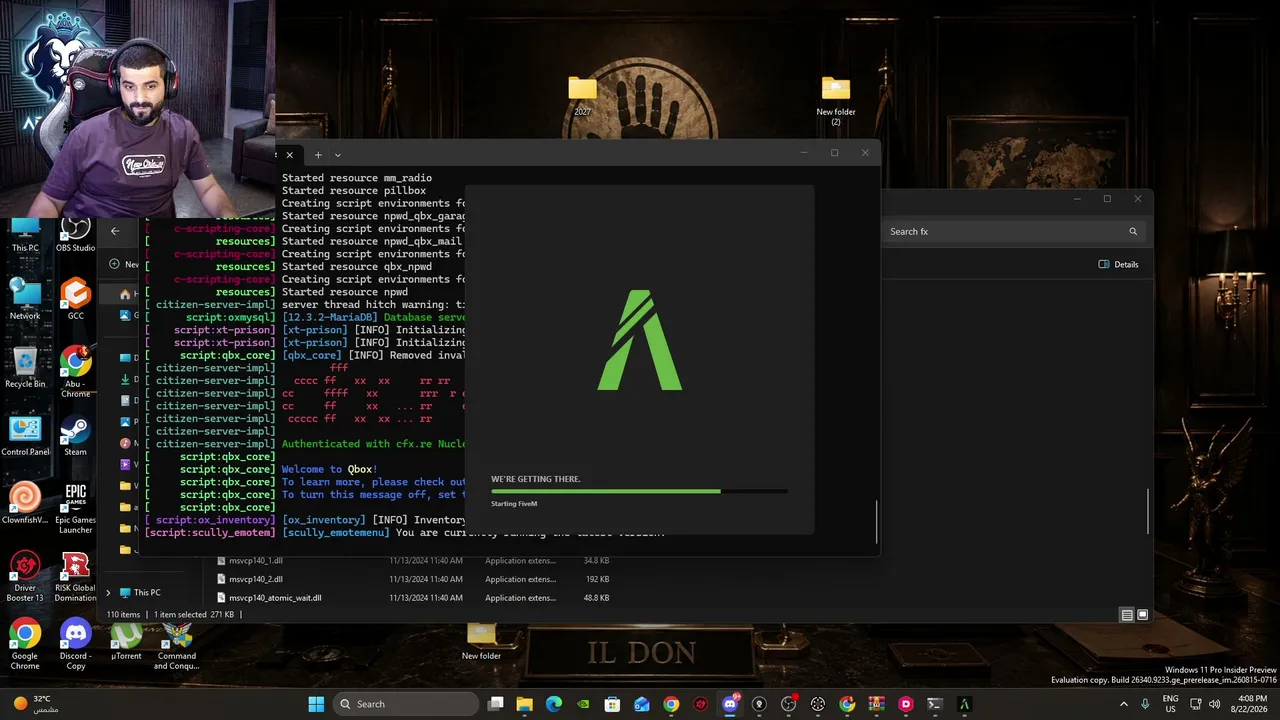
Task: Open the 2027 folder on the desktop
Action: (x=582, y=95)
